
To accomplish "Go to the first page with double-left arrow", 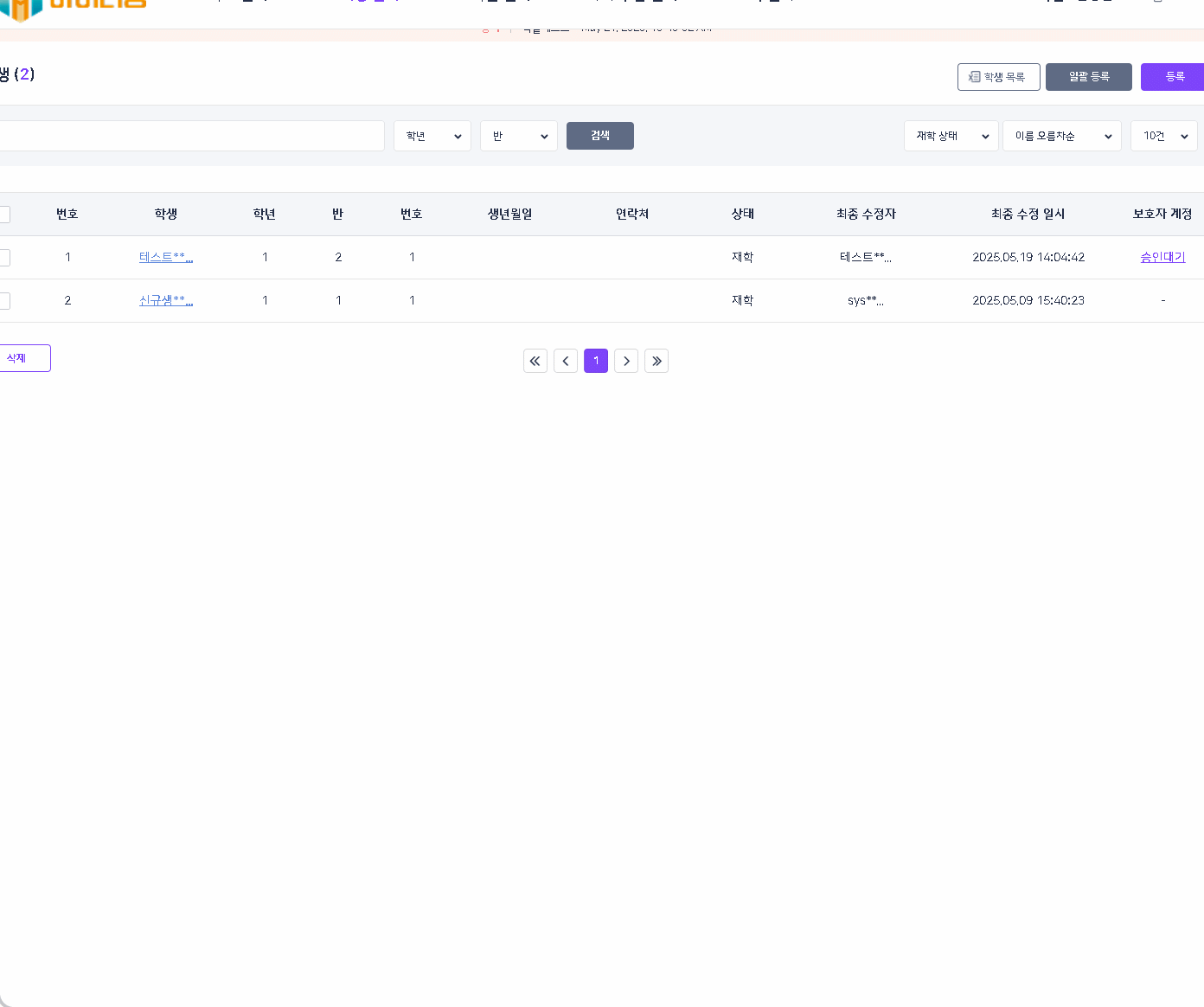I will tap(535, 361).
